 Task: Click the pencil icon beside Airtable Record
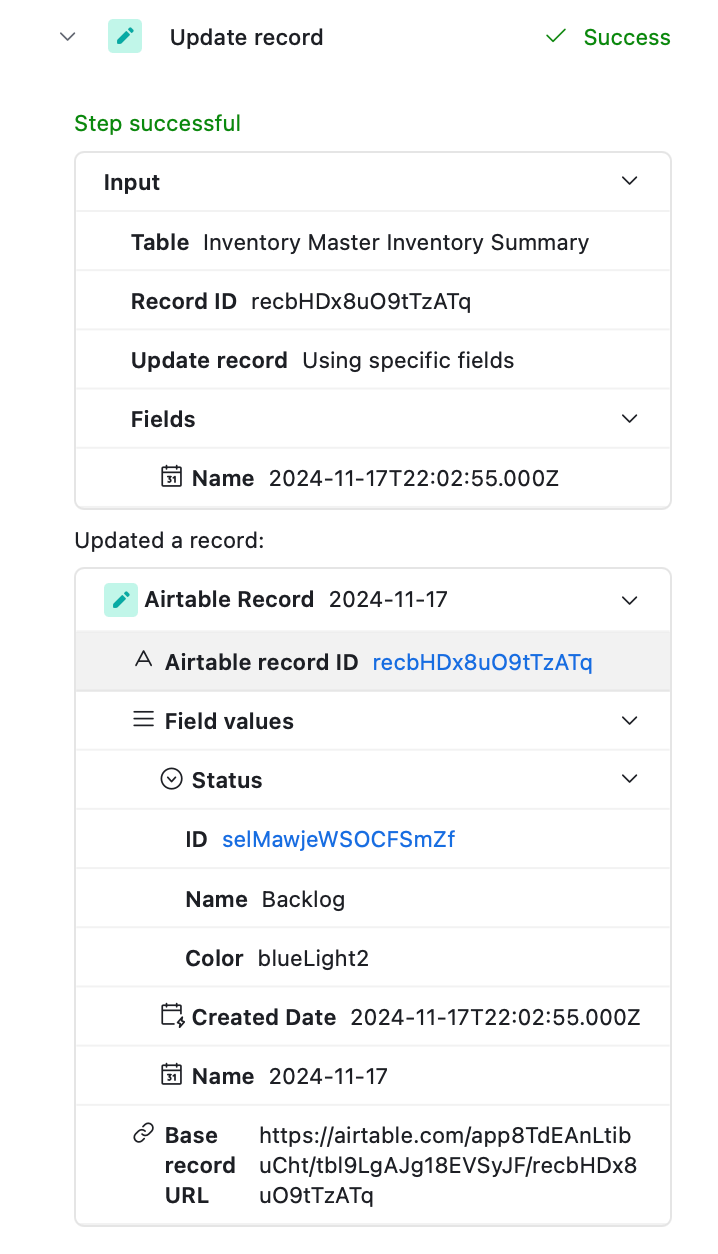tap(121, 600)
